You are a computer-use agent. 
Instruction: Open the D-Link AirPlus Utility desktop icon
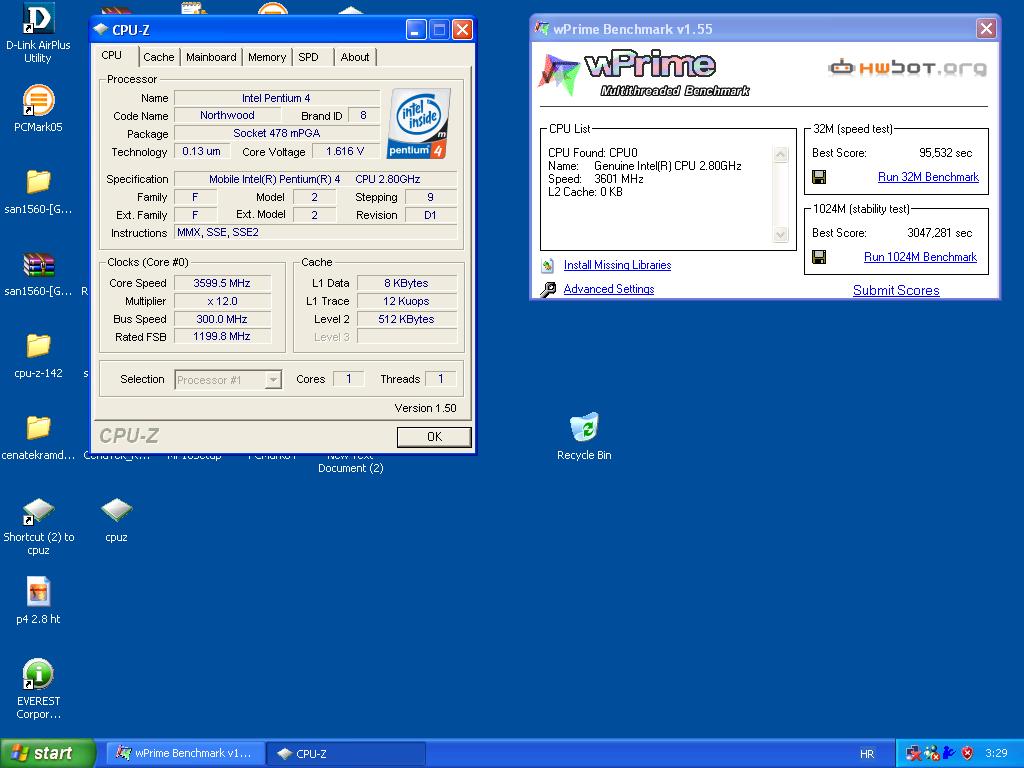(38, 20)
